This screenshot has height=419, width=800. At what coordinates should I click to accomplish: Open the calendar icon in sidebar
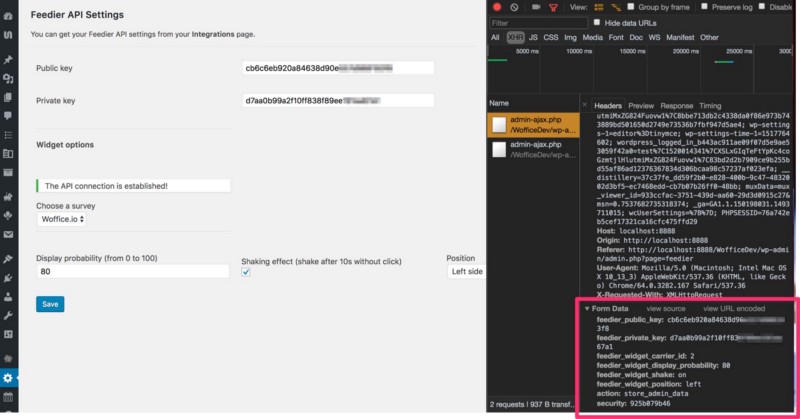[8, 397]
